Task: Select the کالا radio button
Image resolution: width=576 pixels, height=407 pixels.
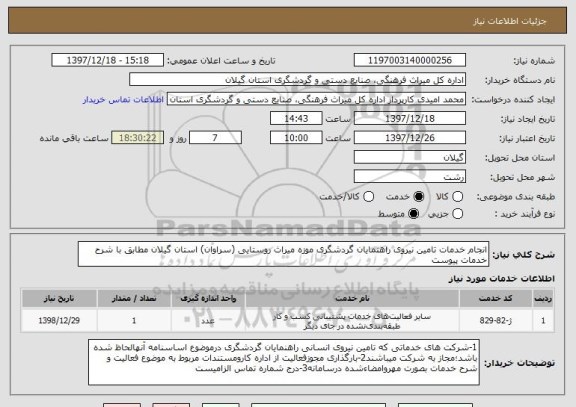Action: [457, 197]
